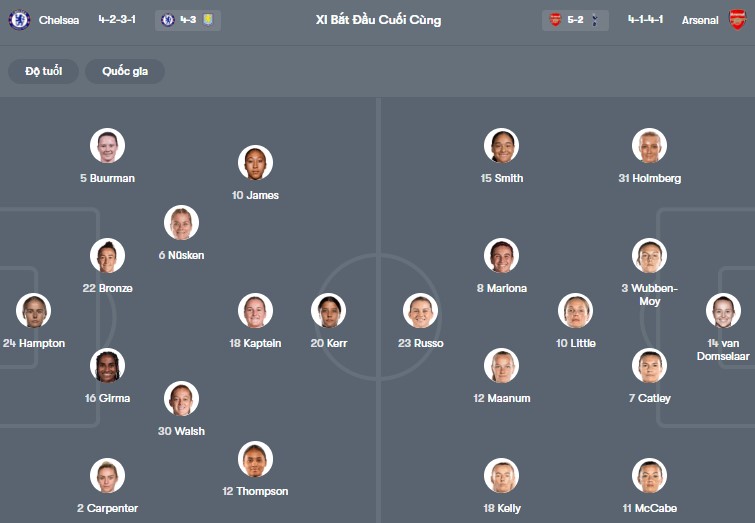
Task: Select Hampton's goalkeeper avatar
Action: click(33, 311)
